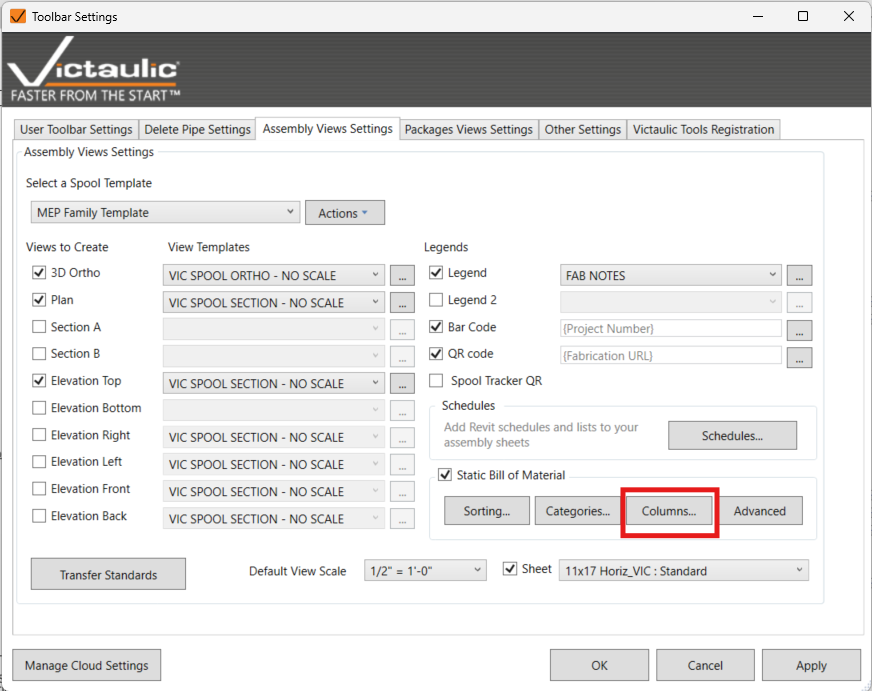Click the ellipsis button next to Plan template

point(401,303)
